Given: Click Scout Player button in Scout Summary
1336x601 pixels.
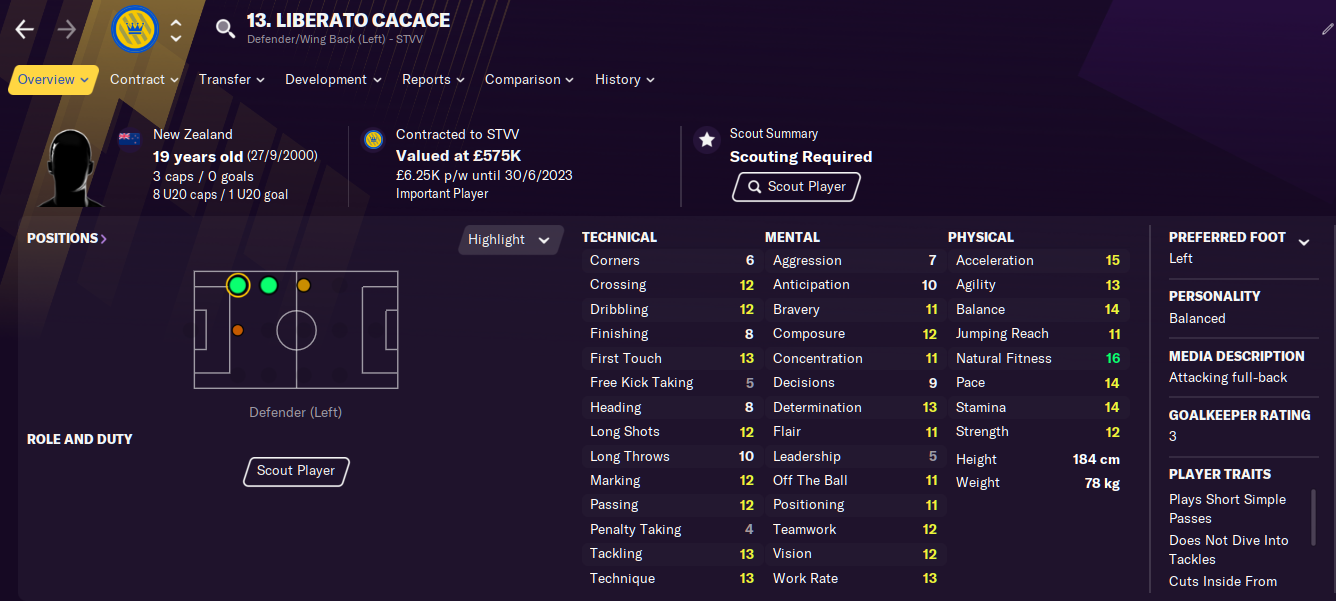Looking at the screenshot, I should 796,187.
